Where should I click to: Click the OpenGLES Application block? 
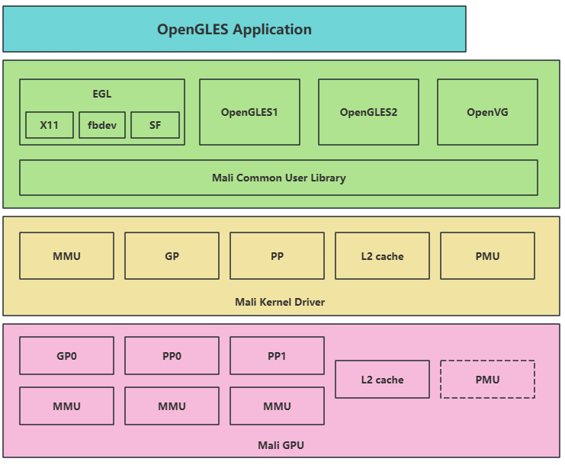(234, 29)
